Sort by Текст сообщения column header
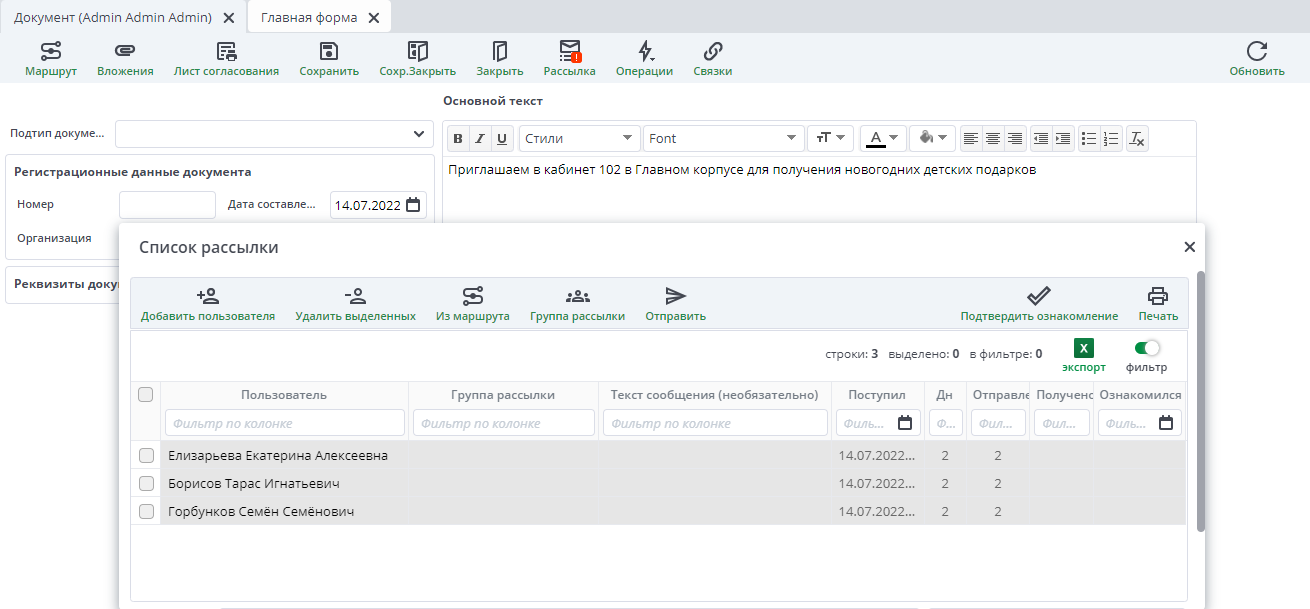 pos(715,395)
